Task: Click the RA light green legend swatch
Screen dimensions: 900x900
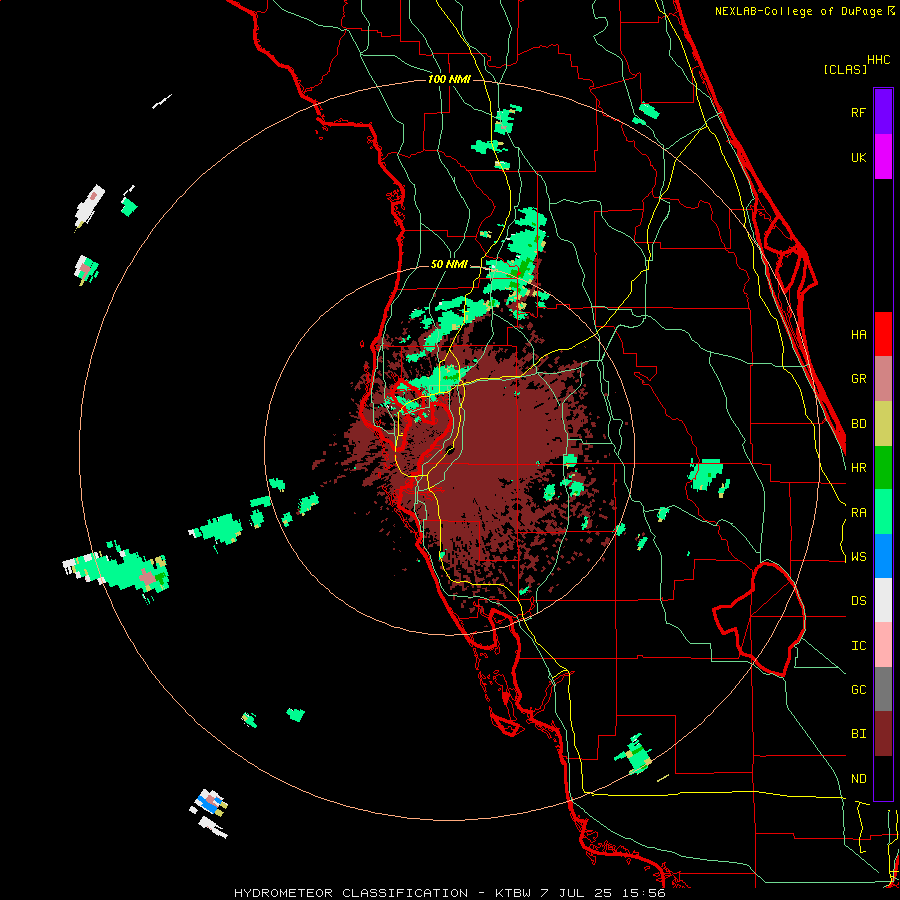Action: click(883, 512)
